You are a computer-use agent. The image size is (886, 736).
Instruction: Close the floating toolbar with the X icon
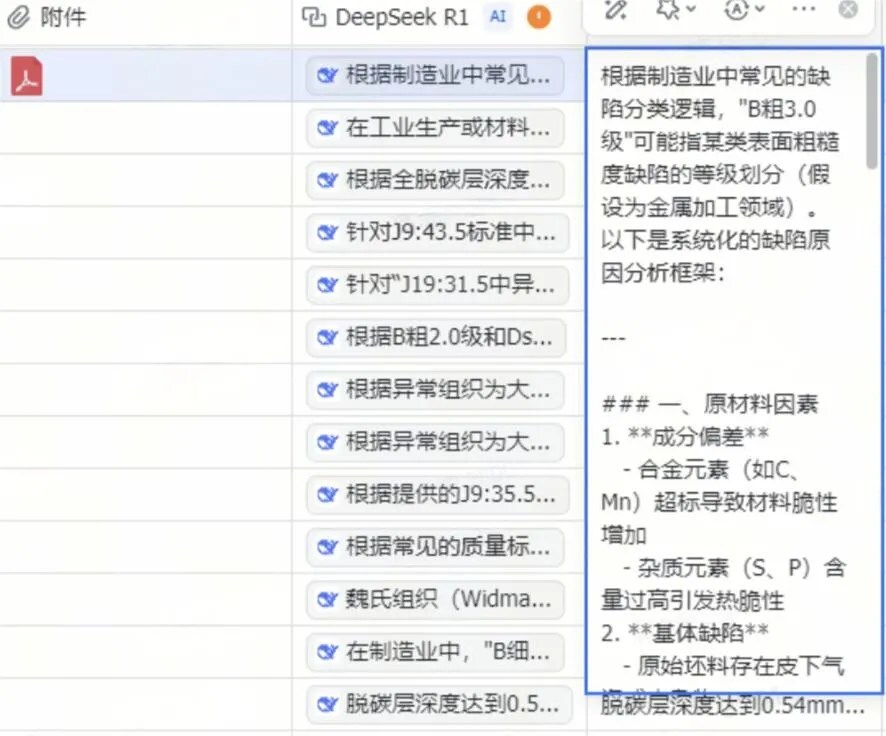coord(848,9)
